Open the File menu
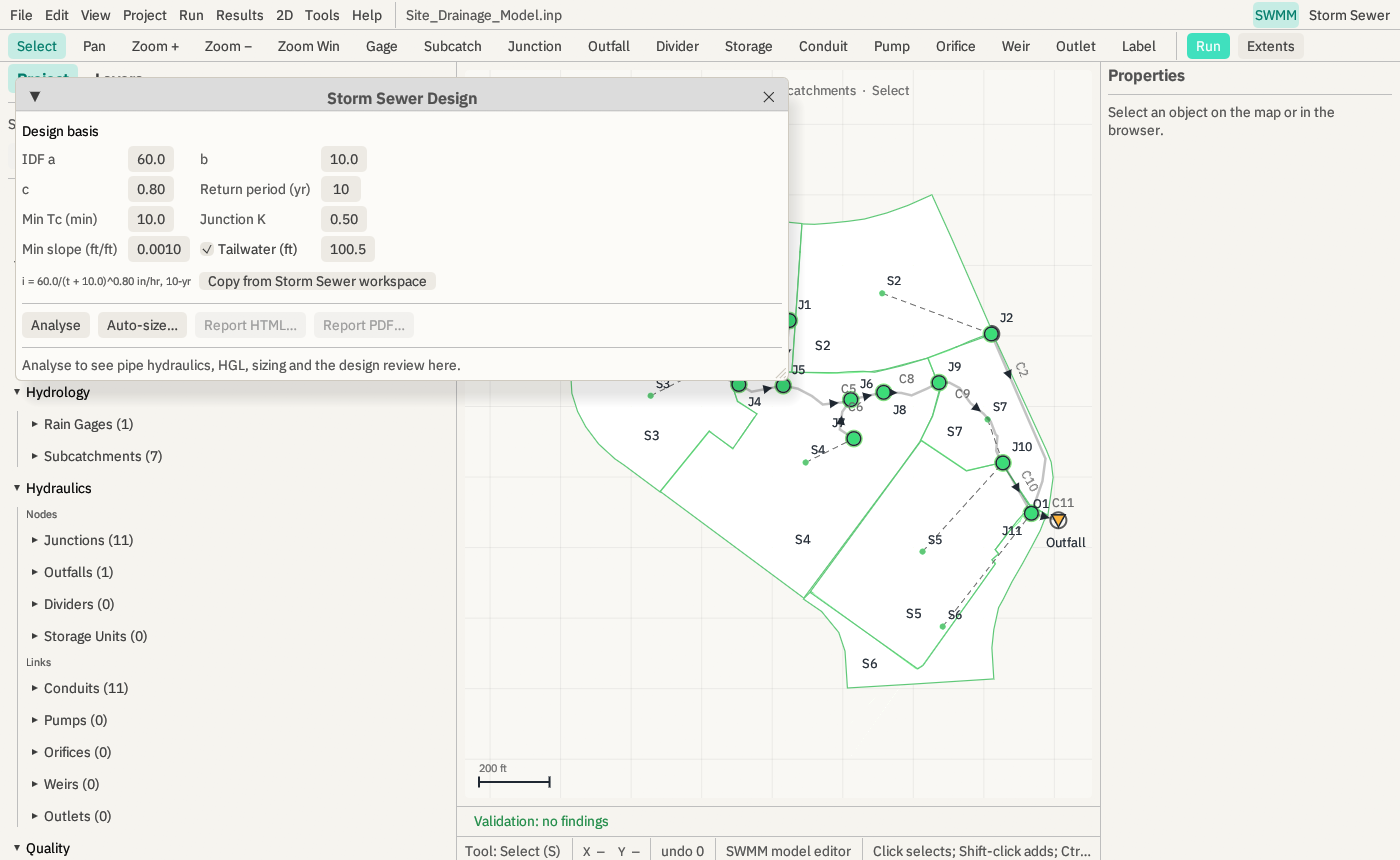This screenshot has width=1400, height=860. (21, 15)
